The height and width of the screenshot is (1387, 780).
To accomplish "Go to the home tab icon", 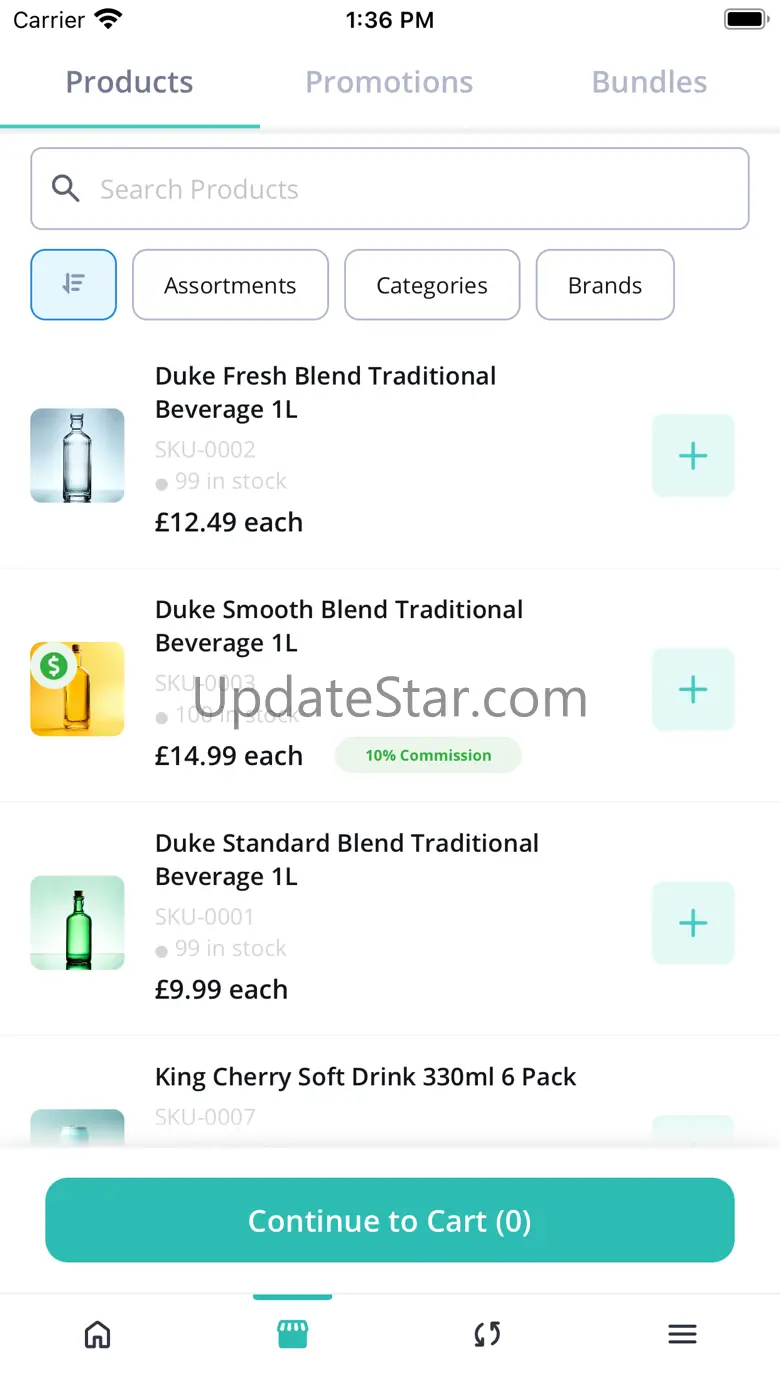I will click(97, 1334).
